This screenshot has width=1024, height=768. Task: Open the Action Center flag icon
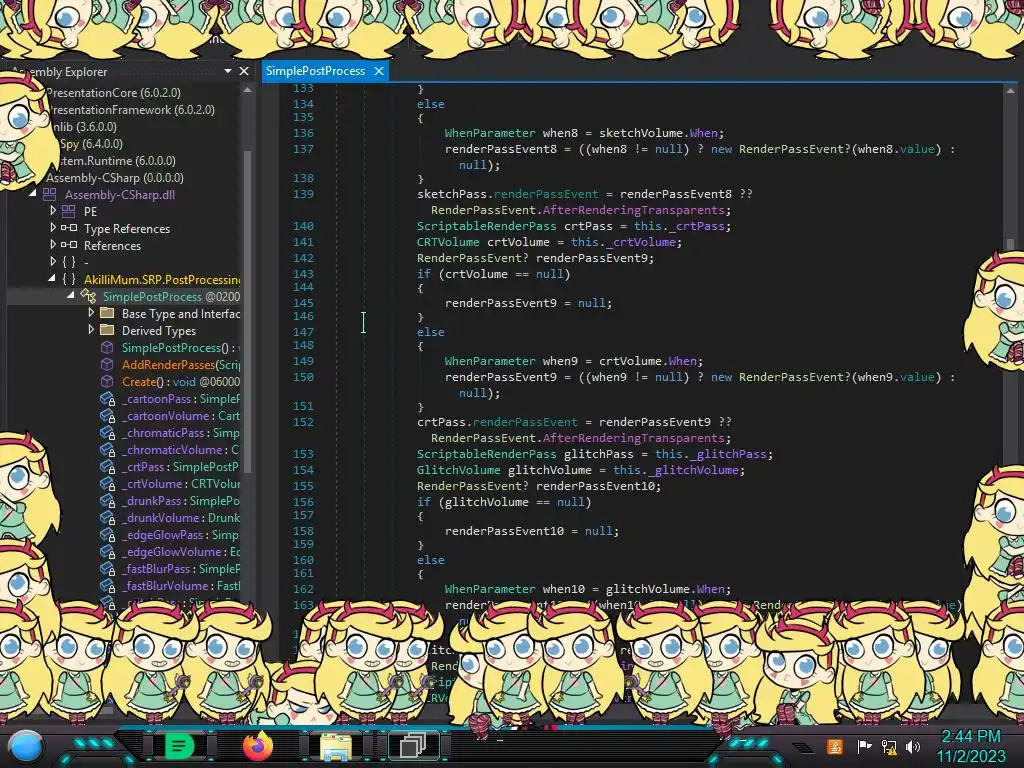pos(864,746)
